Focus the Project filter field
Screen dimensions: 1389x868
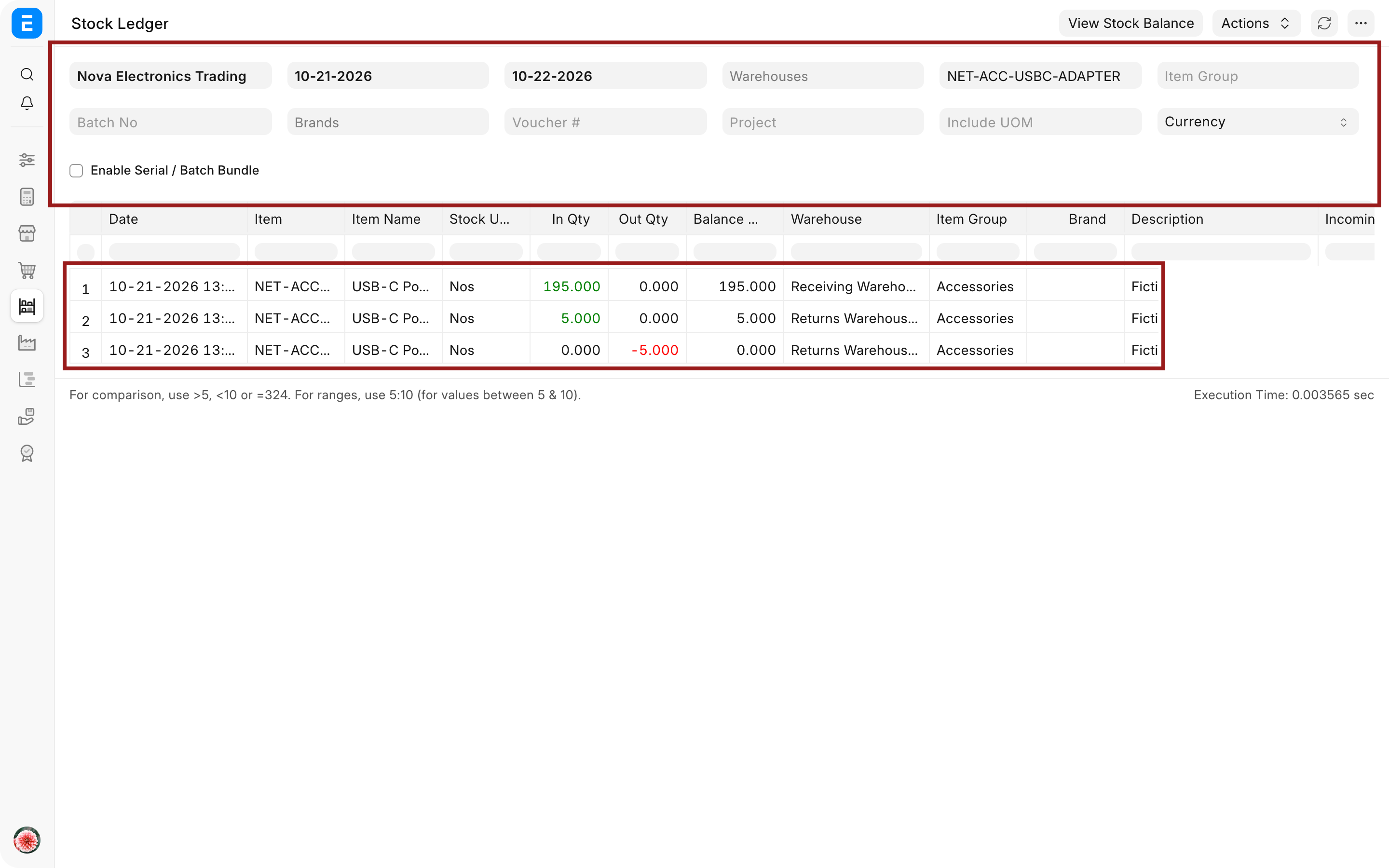(x=823, y=122)
